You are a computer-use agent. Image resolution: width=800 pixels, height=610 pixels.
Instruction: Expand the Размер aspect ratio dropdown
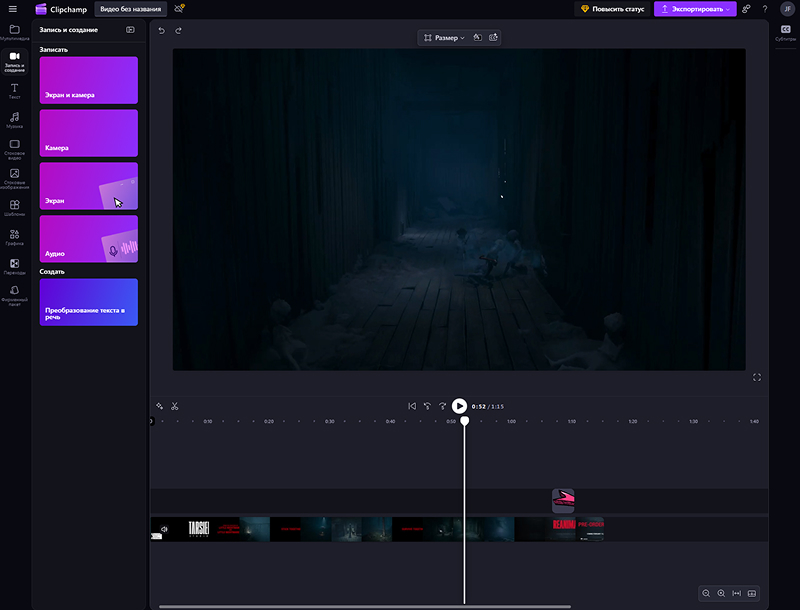point(444,38)
